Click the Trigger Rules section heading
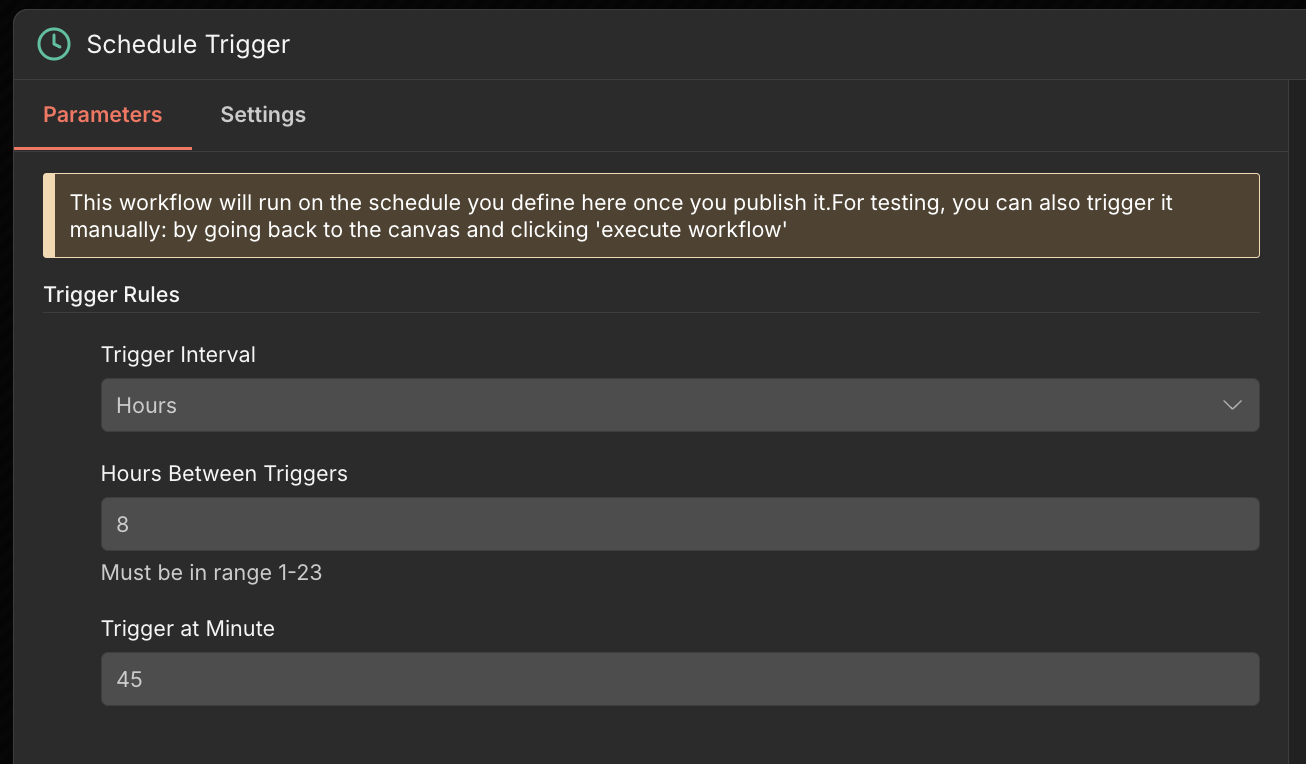Screen dimensions: 1306x764 [x=112, y=295]
